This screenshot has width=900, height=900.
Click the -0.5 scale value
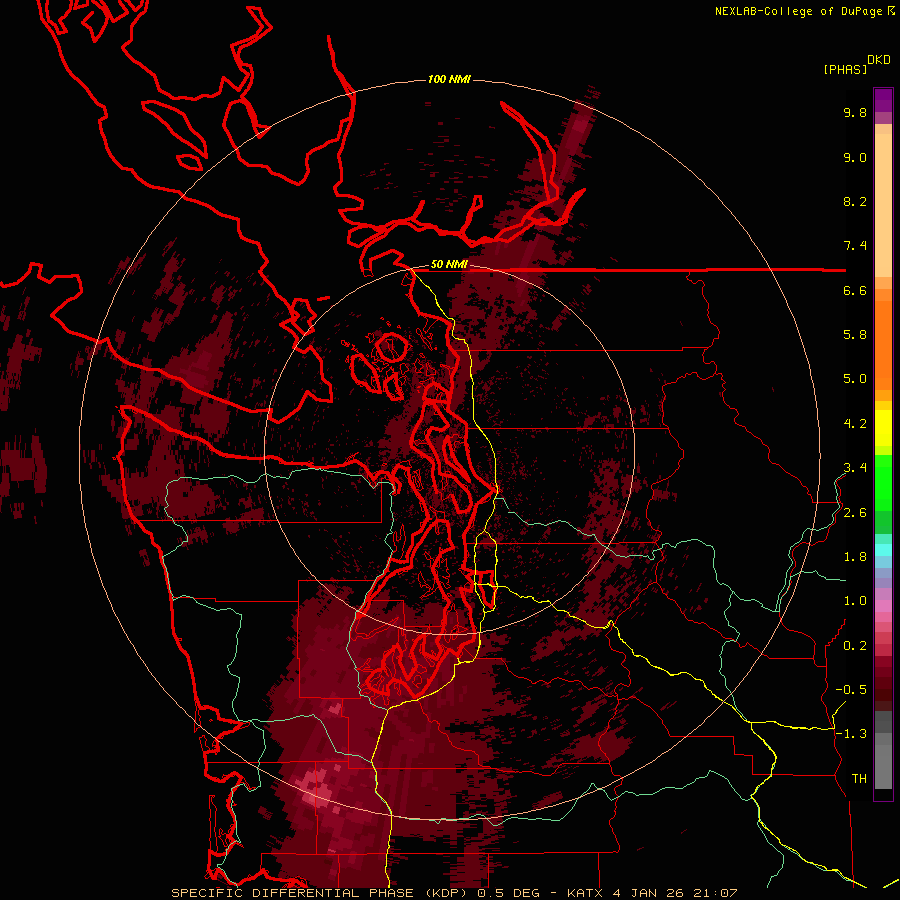[x=851, y=690]
